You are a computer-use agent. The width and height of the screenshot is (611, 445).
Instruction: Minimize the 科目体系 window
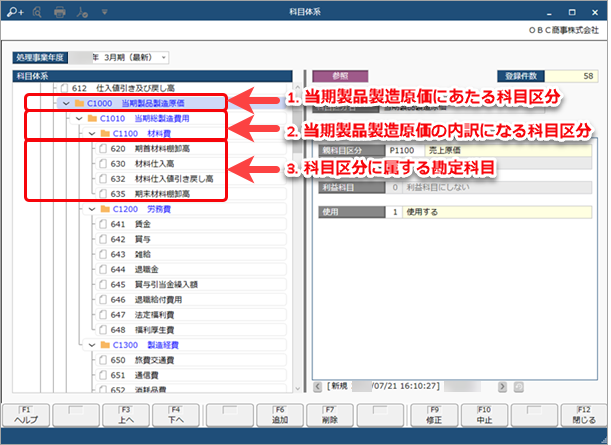pyautogui.click(x=549, y=12)
